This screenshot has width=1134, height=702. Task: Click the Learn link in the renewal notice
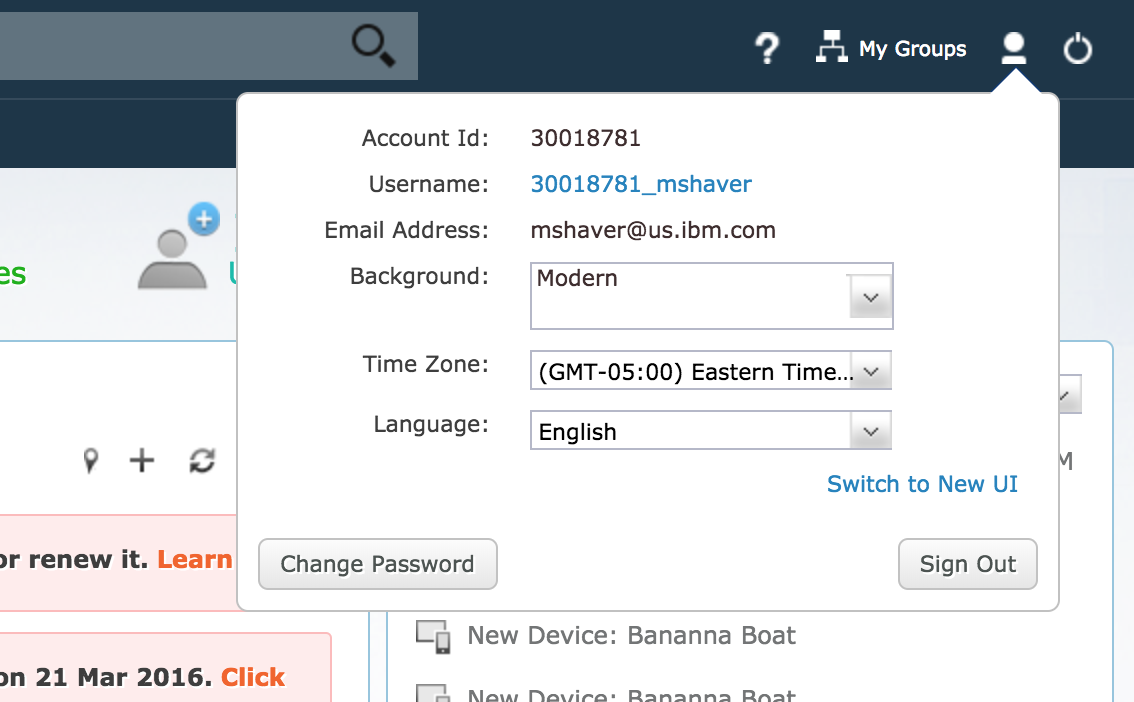[194, 559]
